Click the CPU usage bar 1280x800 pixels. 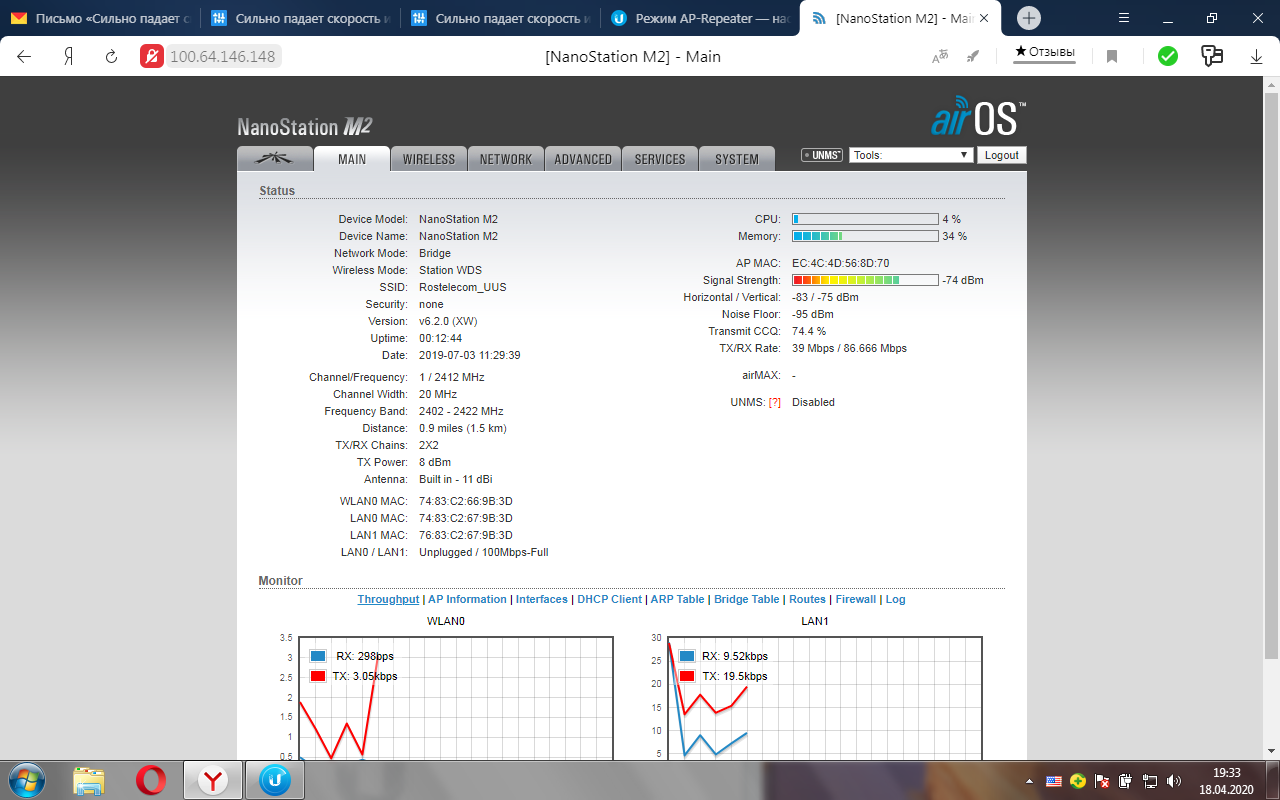[x=865, y=219]
